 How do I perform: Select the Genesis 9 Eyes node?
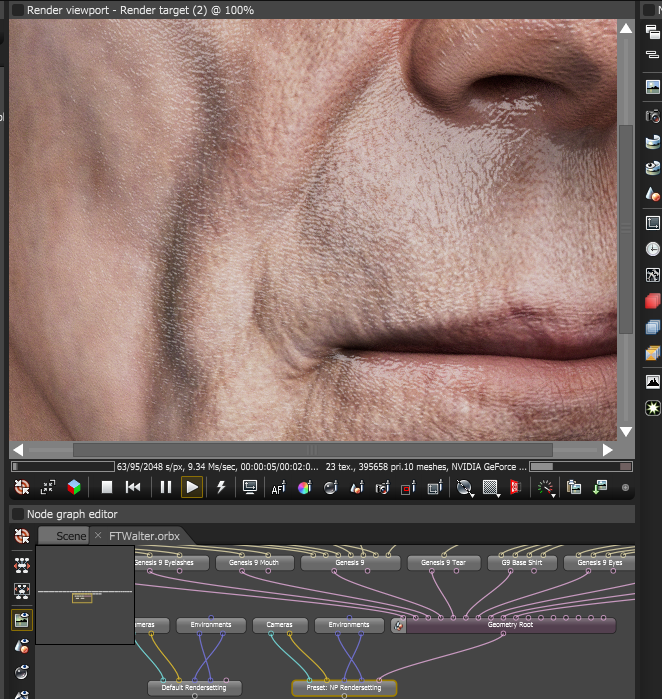point(600,563)
